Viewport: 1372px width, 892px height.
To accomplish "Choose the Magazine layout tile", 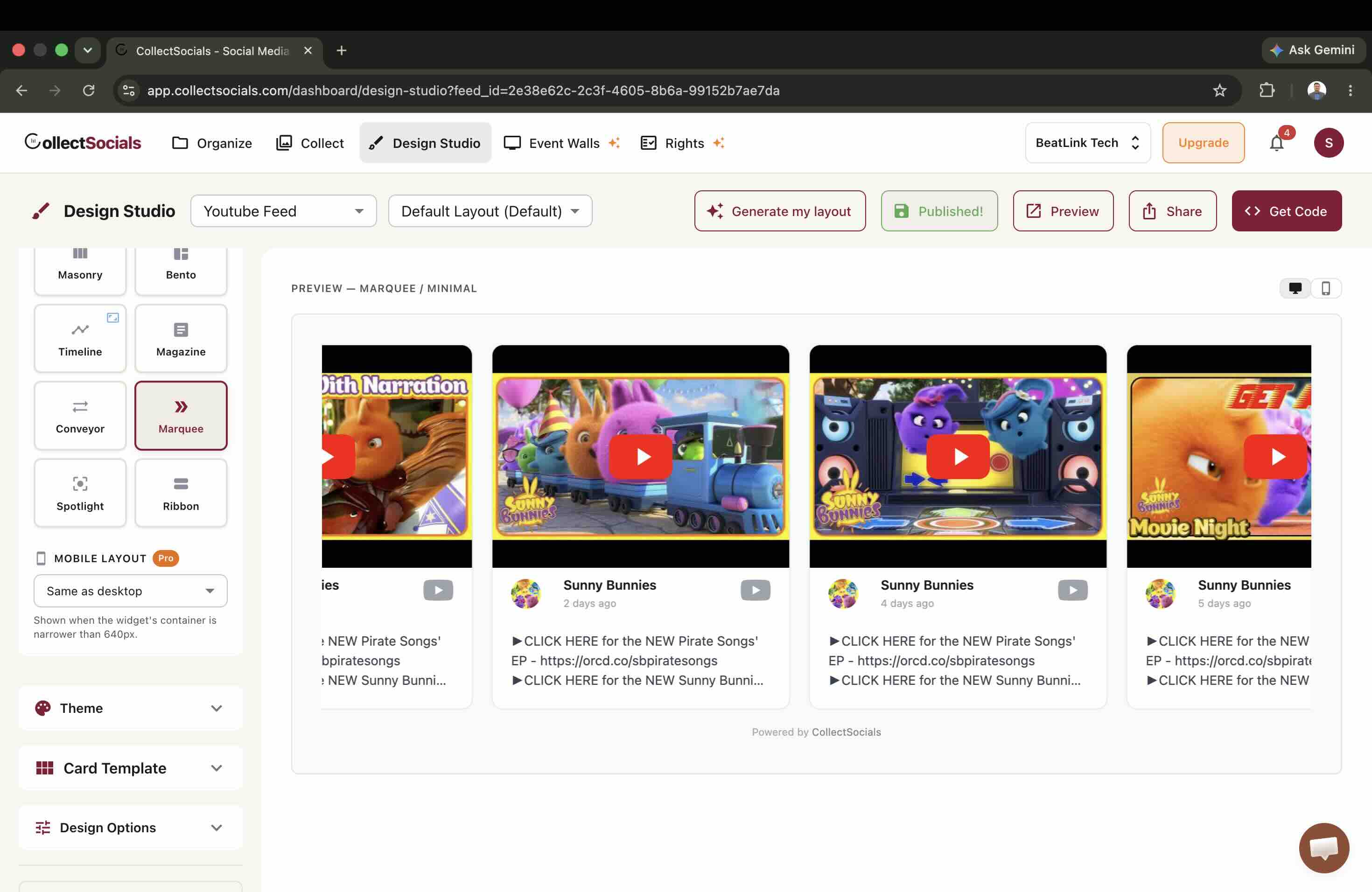I will tap(181, 338).
